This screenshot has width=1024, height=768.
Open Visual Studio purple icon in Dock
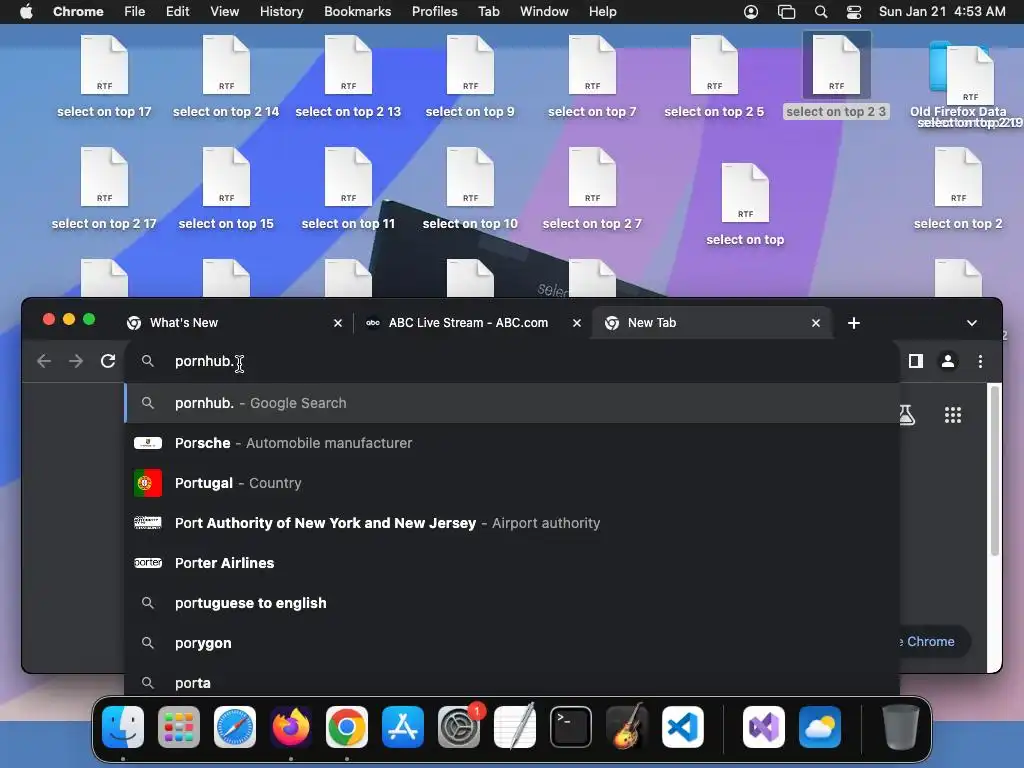pyautogui.click(x=764, y=727)
